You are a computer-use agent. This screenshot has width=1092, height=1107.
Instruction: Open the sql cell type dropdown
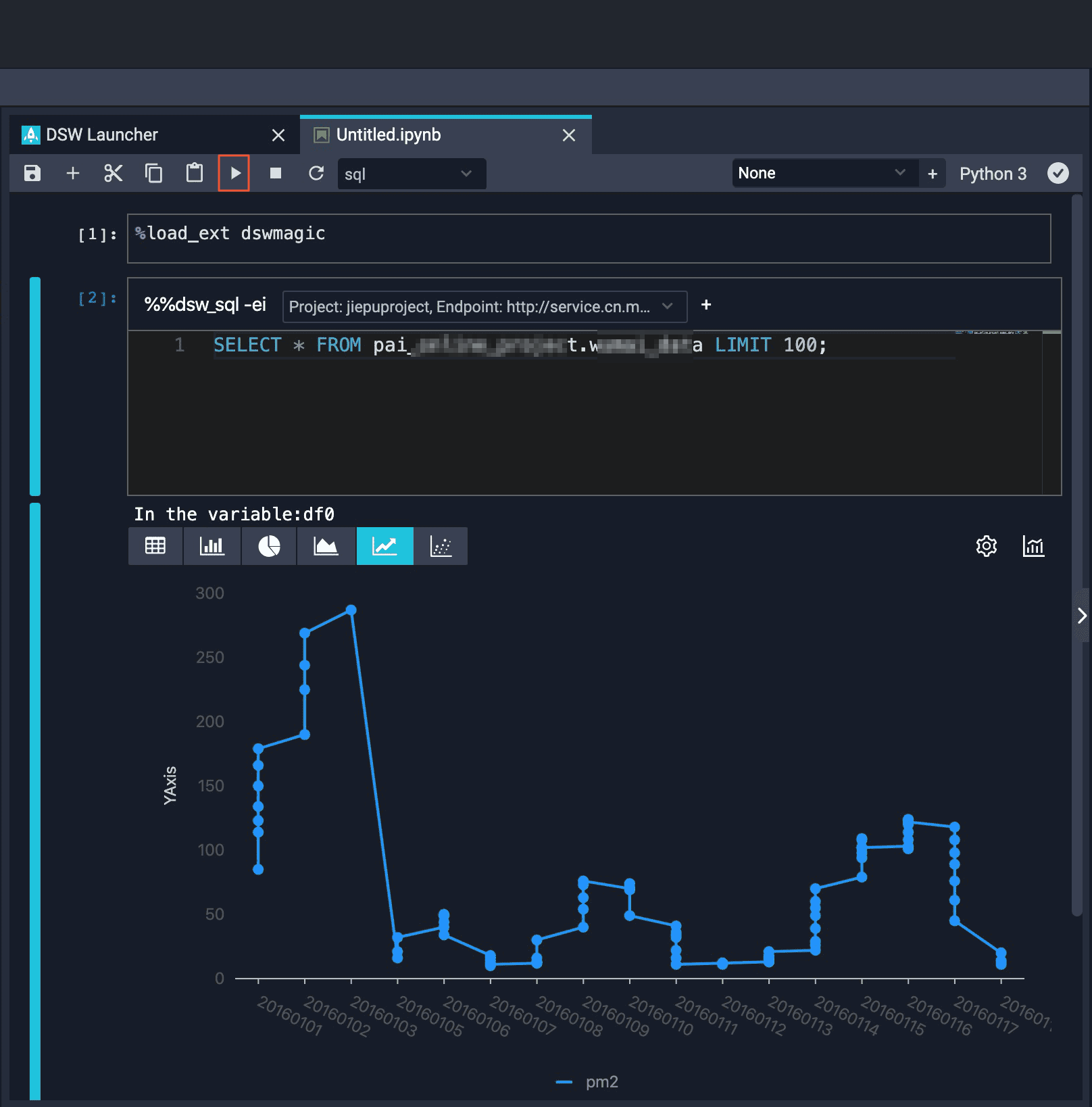point(412,174)
